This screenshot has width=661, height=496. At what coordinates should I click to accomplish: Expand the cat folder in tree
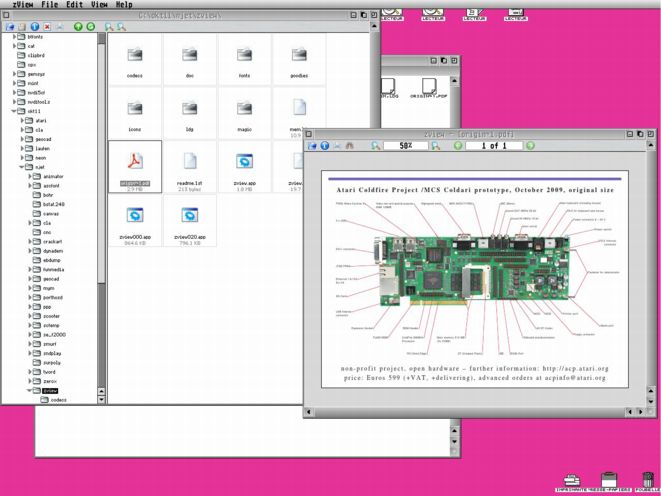click(14, 46)
